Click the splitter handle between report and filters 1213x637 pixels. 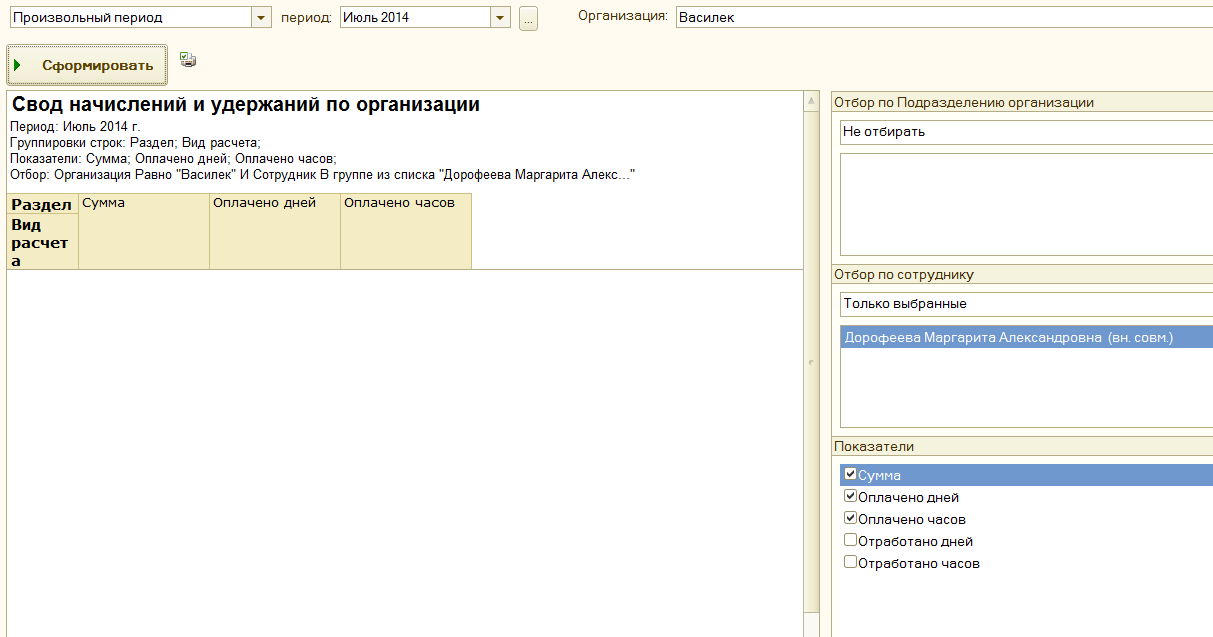811,363
